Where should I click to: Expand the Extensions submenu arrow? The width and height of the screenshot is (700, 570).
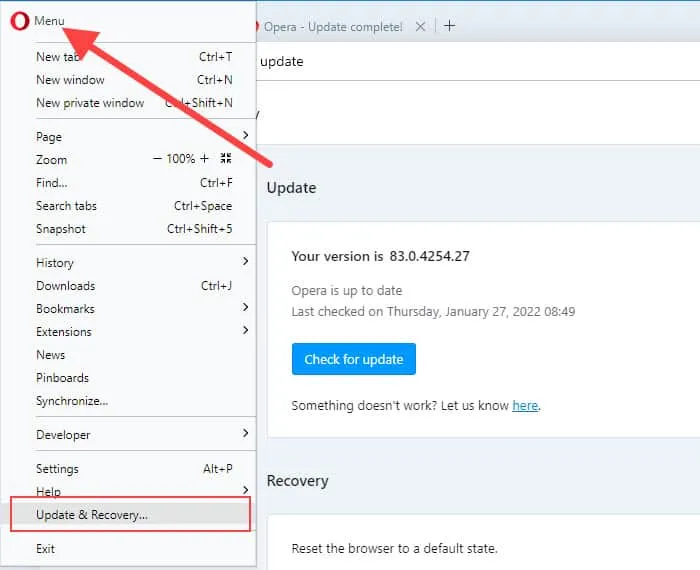point(245,330)
